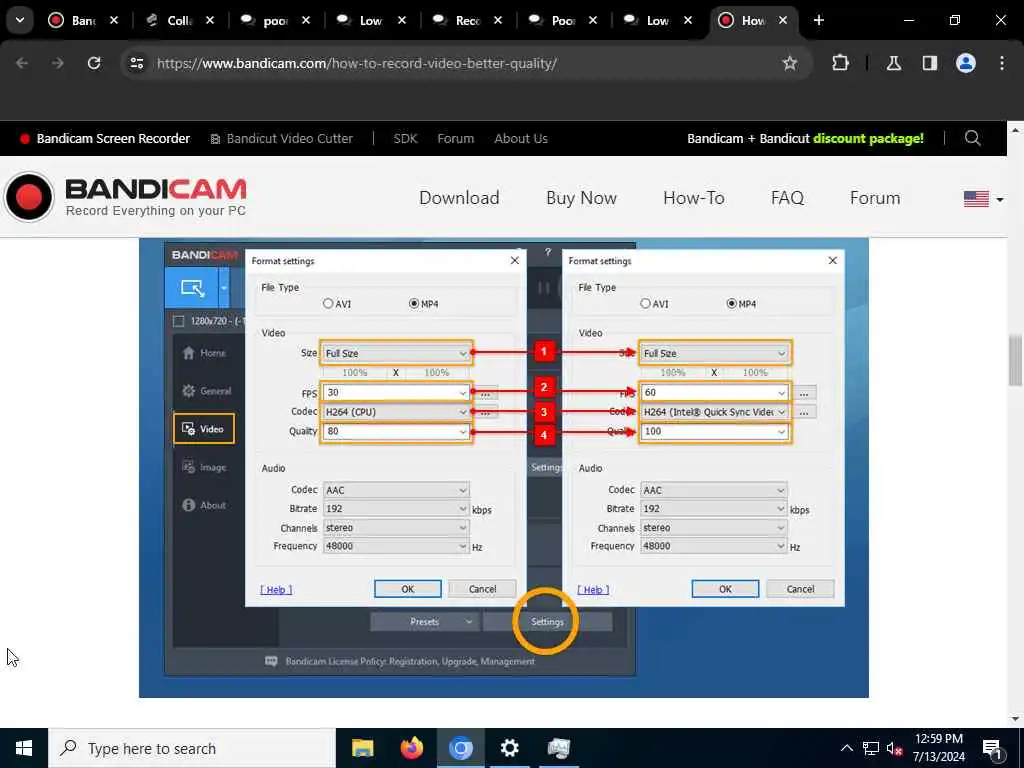Switch to Chrome in the taskbar
This screenshot has height=768, width=1024.
[x=460, y=748]
